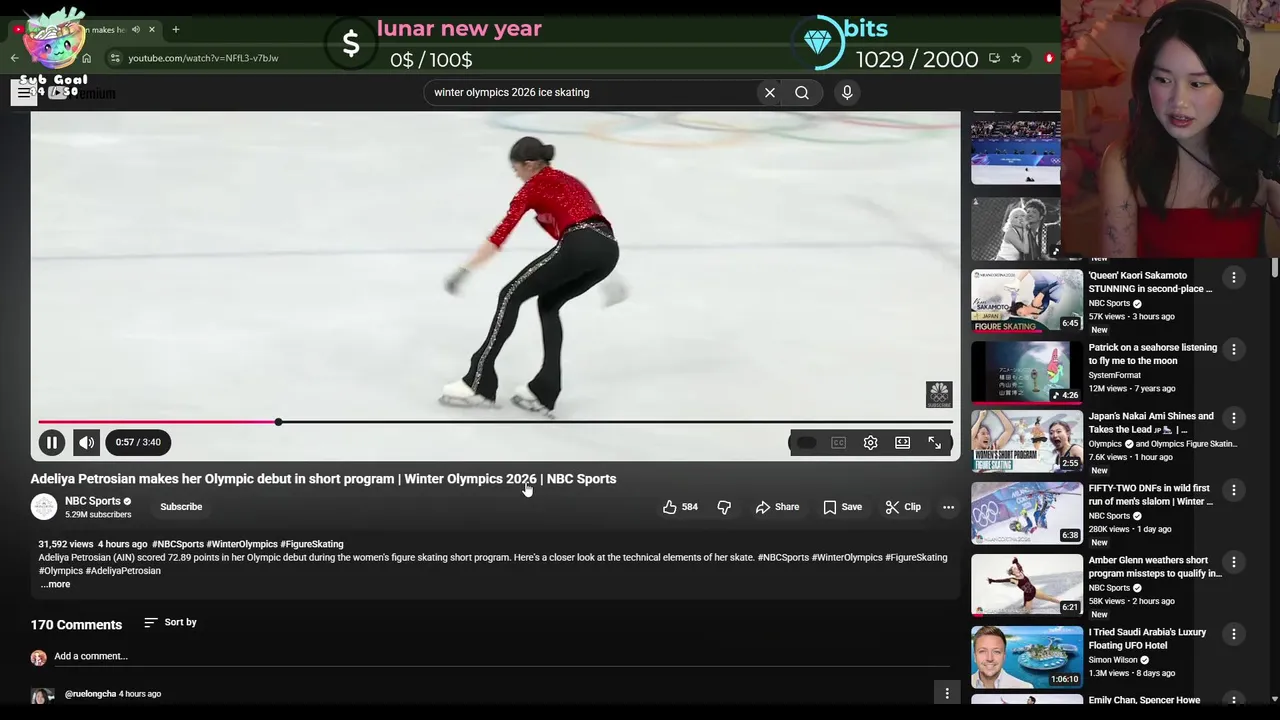The width and height of the screenshot is (1280, 720).
Task: Open Saudi Arabia's Luxury UFO Hotel video
Action: point(1148,639)
